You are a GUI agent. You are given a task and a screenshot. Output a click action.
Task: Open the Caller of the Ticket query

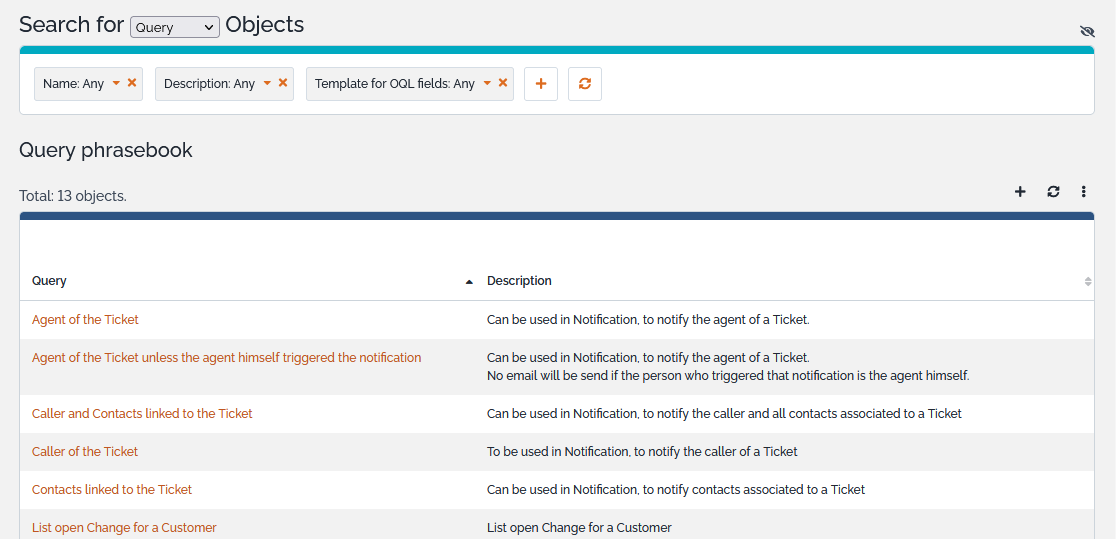85,452
